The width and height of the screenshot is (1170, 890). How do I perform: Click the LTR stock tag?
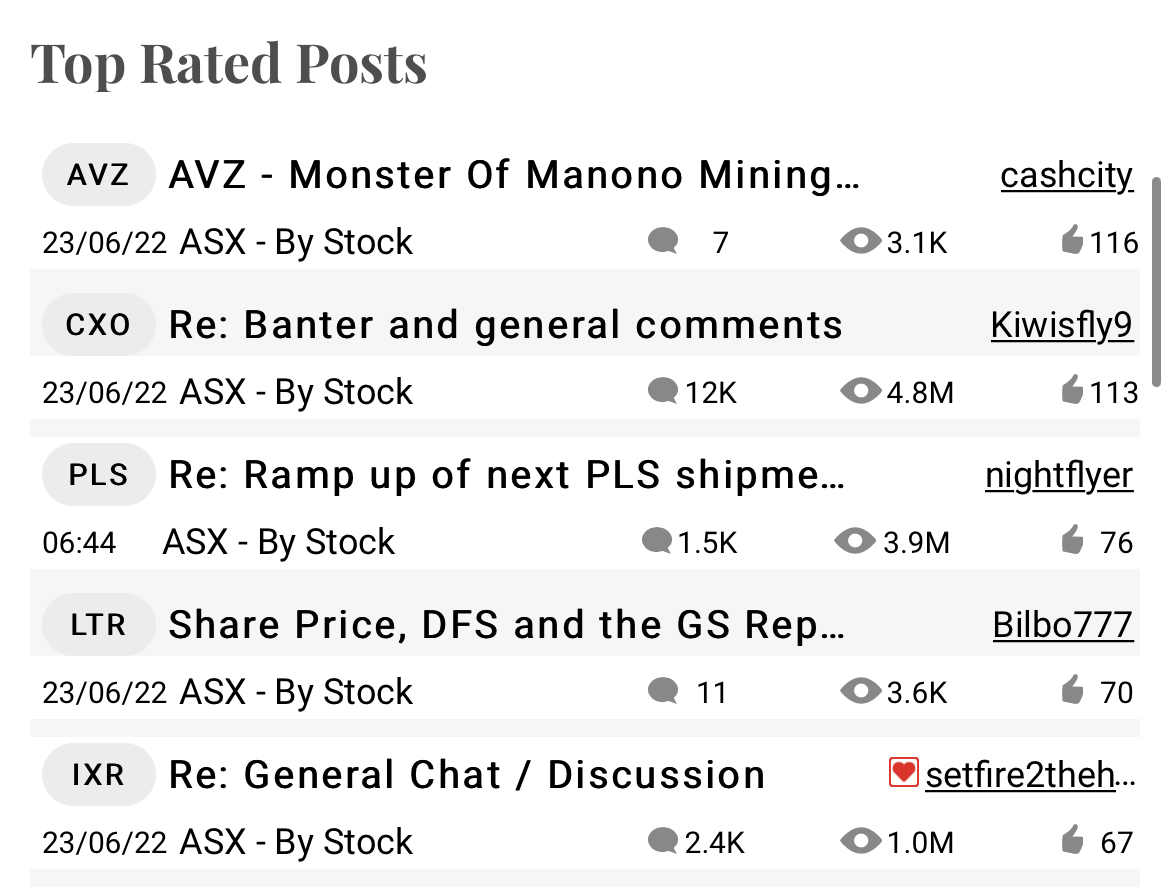pos(98,625)
